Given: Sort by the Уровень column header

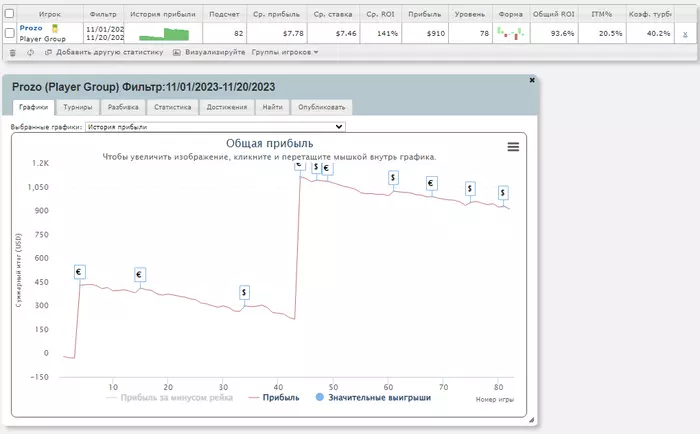Looking at the screenshot, I should 470,14.
